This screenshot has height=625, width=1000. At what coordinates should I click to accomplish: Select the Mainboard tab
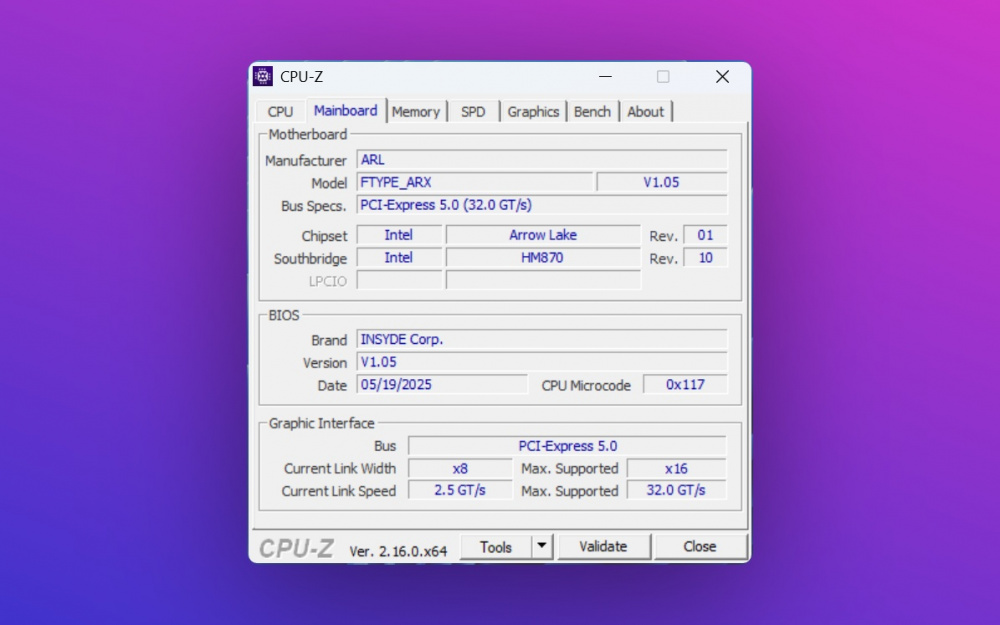click(345, 111)
